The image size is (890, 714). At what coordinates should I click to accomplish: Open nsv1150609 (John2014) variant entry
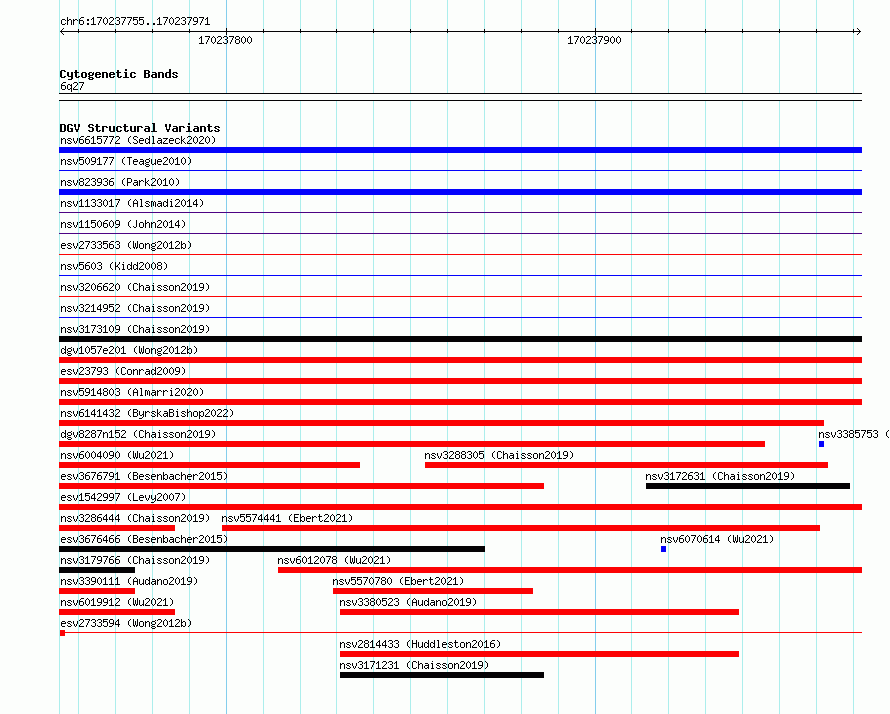pos(123,224)
